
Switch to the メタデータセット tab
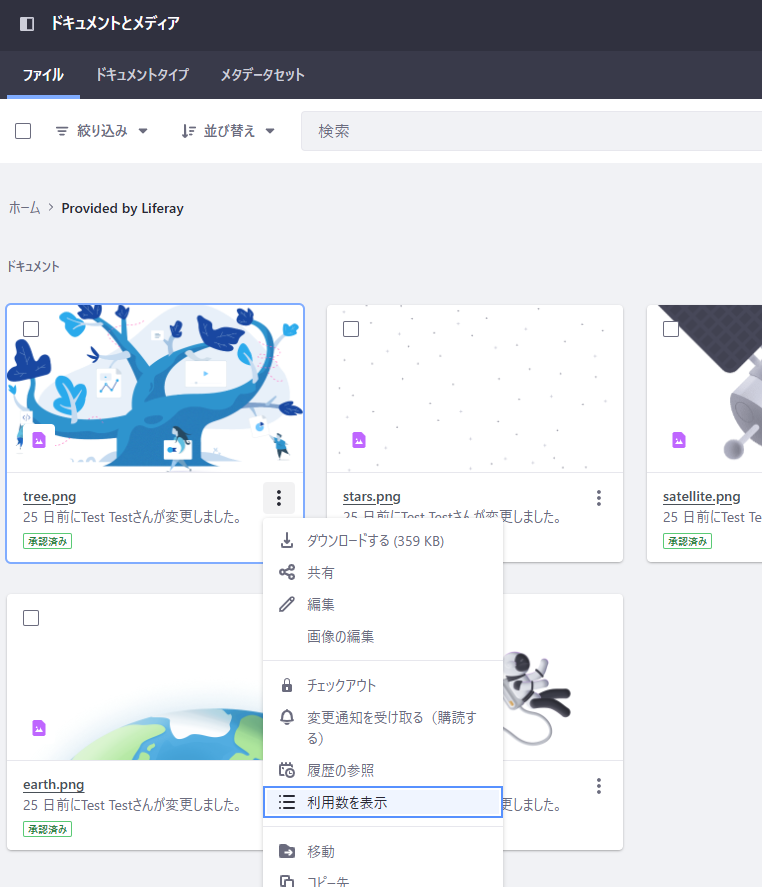(x=262, y=75)
